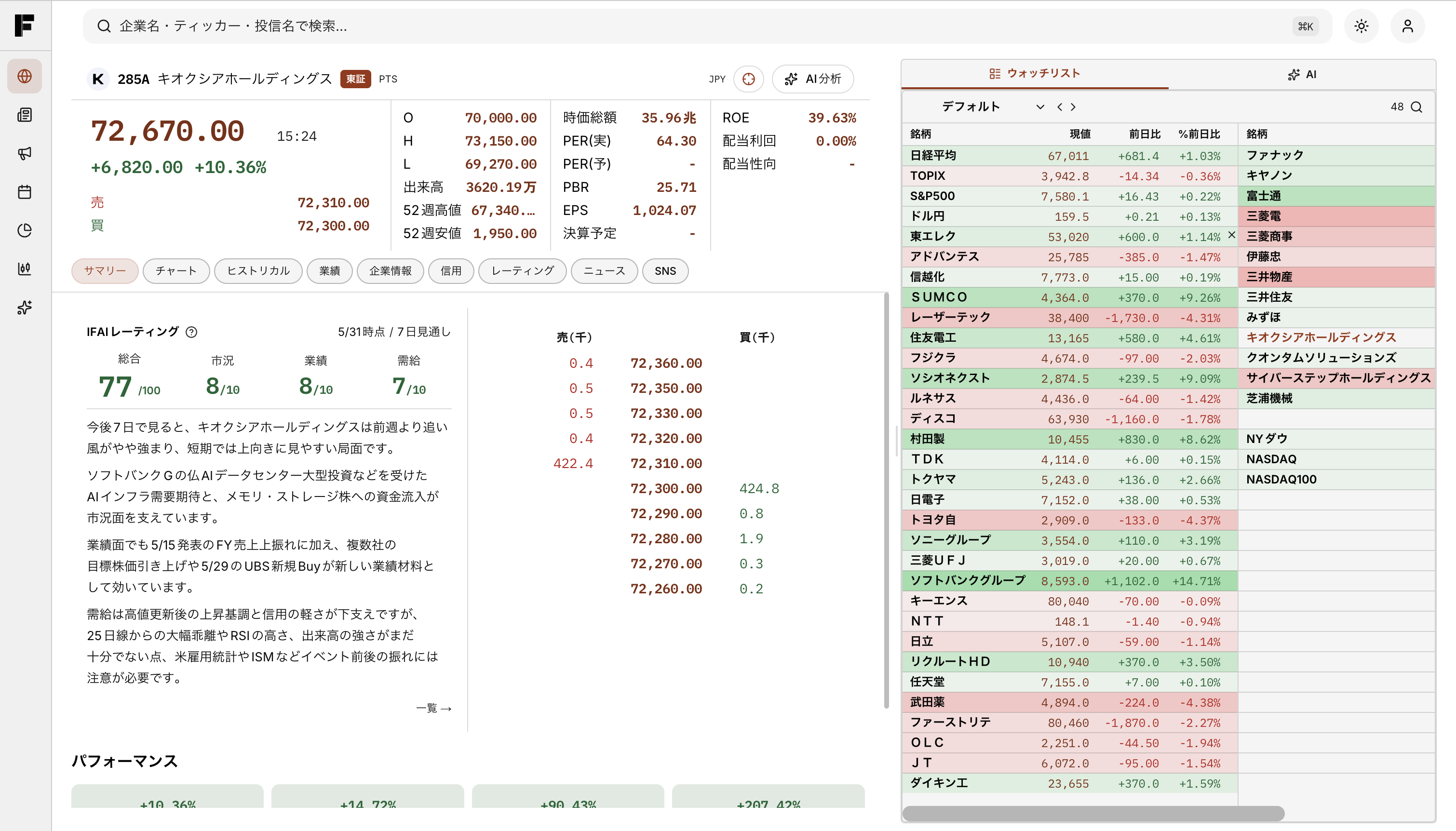Switch to the AI tab in right panel
1456x831 pixels.
(x=1302, y=74)
